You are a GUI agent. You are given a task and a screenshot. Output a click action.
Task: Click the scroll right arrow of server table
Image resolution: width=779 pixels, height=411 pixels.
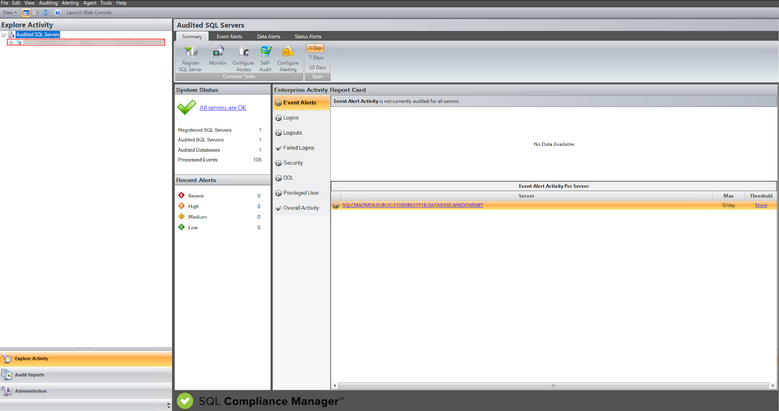773,385
